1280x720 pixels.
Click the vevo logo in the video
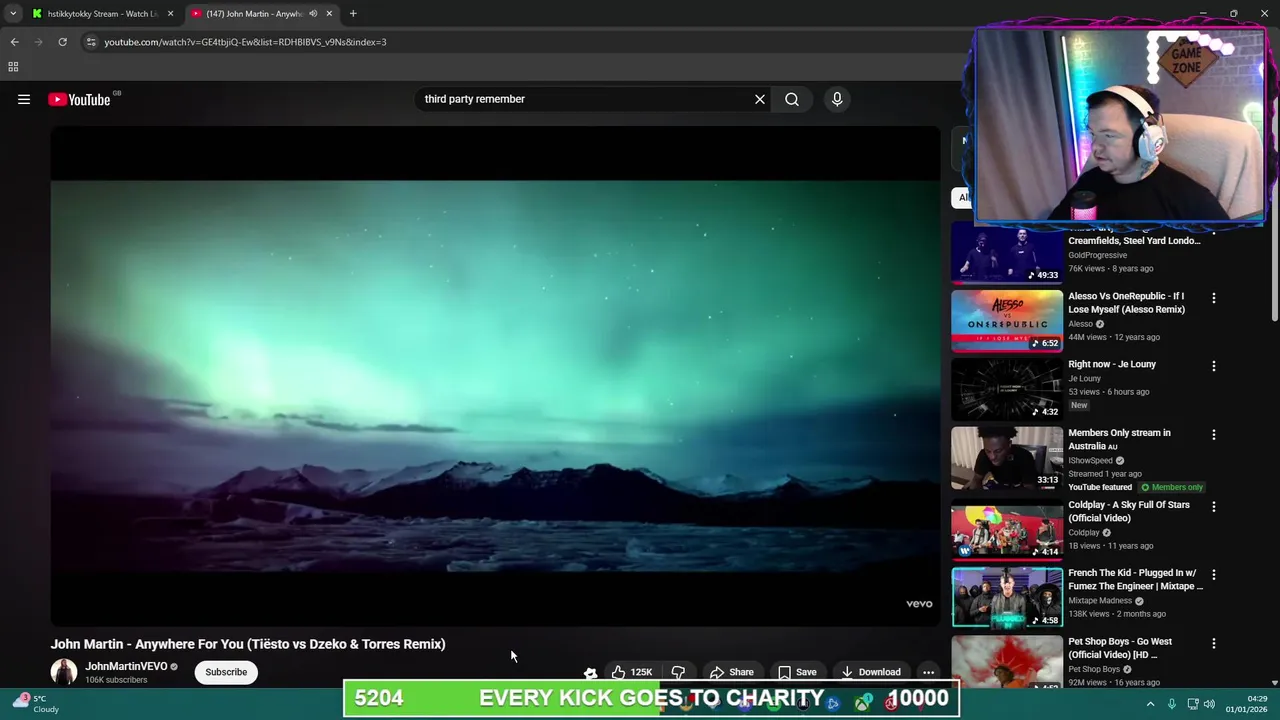[919, 604]
